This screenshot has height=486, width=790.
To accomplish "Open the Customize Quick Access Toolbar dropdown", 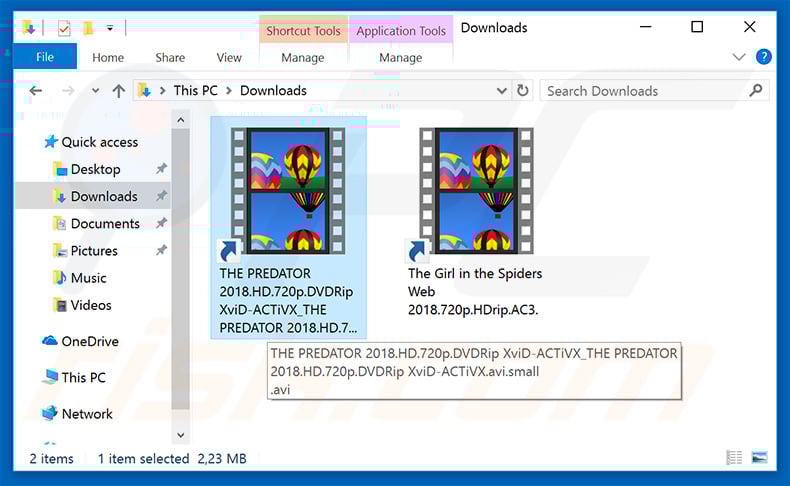I will coord(110,28).
